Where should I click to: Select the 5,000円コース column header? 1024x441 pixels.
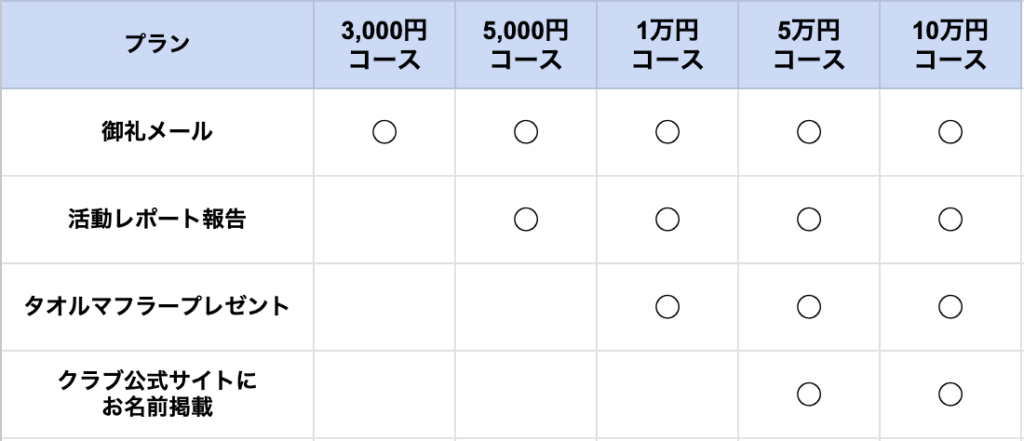[526, 45]
